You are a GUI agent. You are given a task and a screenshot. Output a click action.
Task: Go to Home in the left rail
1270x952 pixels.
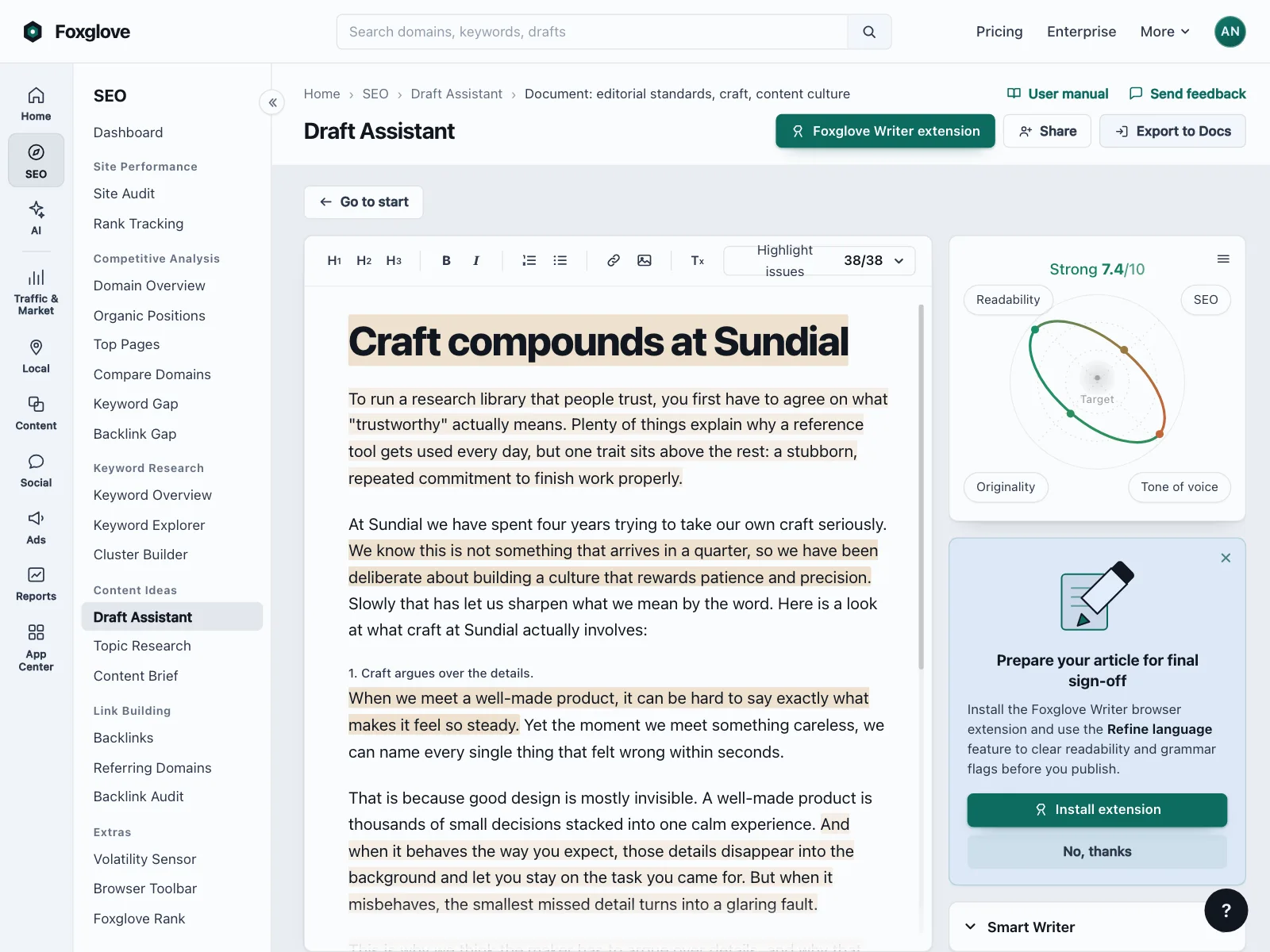click(36, 104)
